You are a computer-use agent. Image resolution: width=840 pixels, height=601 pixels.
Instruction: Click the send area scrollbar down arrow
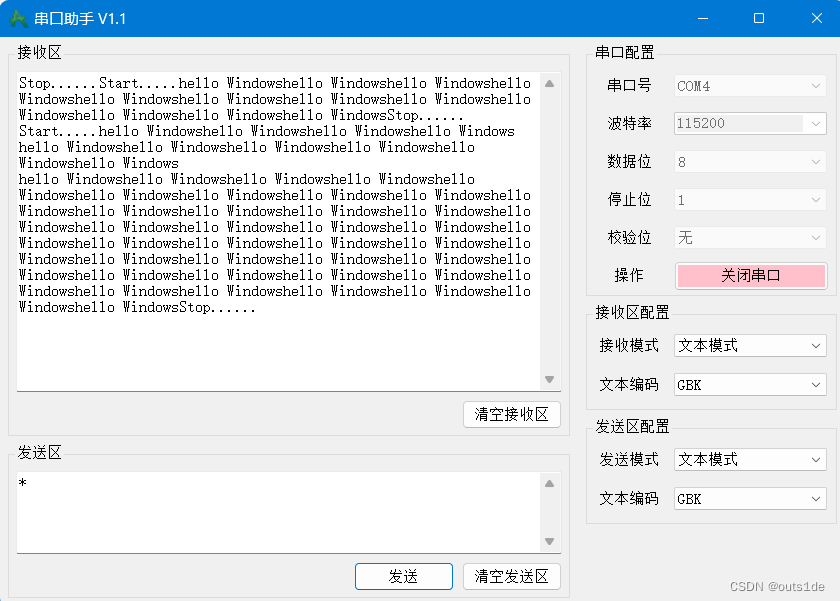tap(550, 540)
